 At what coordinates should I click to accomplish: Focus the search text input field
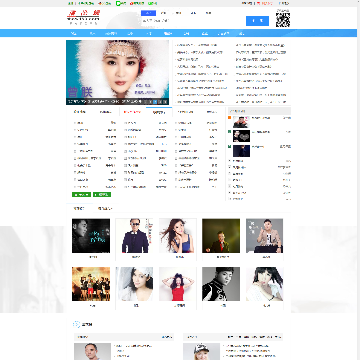[193, 21]
